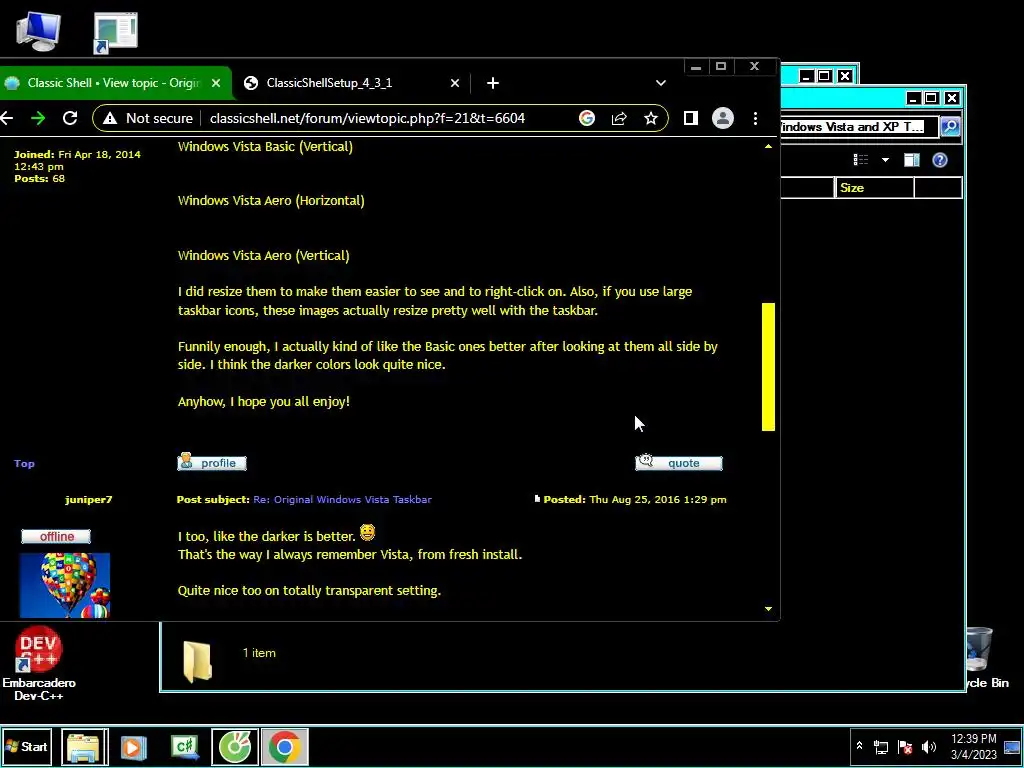Click the Google icon in address bar
This screenshot has height=768, width=1024.
586,118
